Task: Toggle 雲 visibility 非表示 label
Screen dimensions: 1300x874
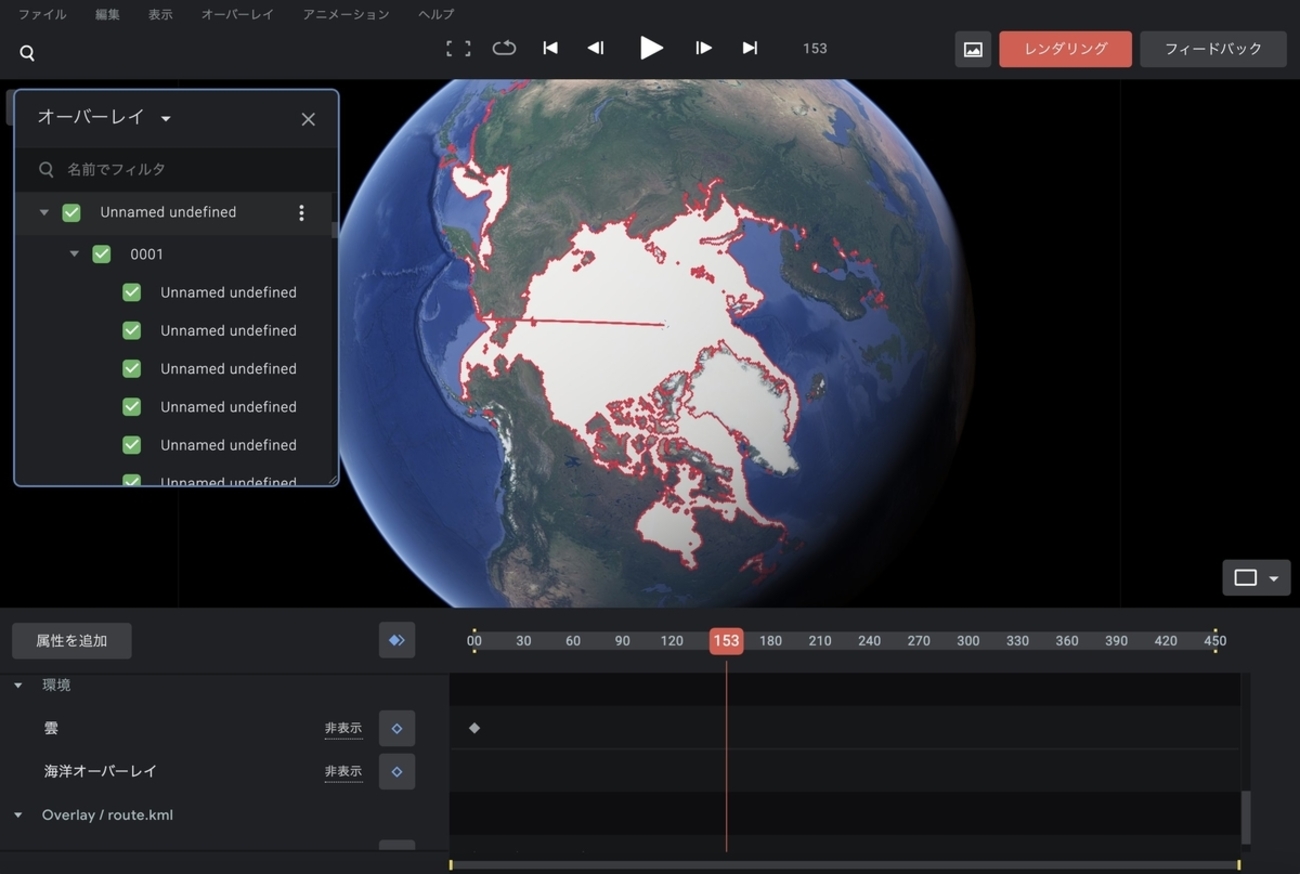Action: (343, 729)
